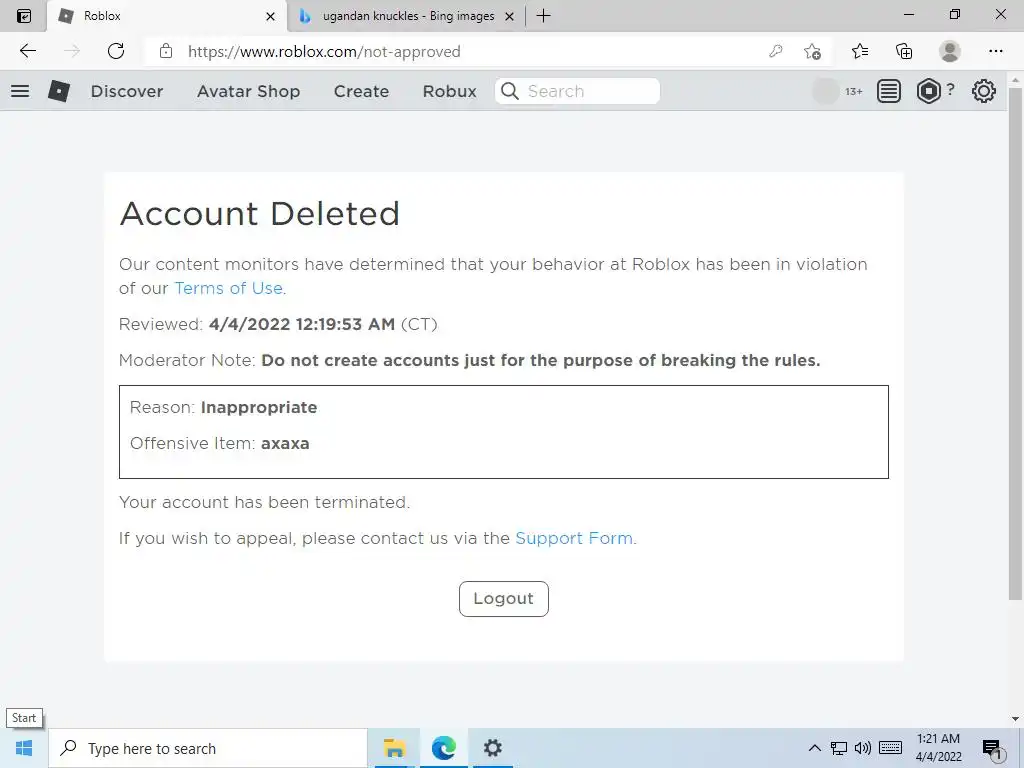Focus the Roblox Search field
Screen dimensions: 1024x768
coord(577,91)
